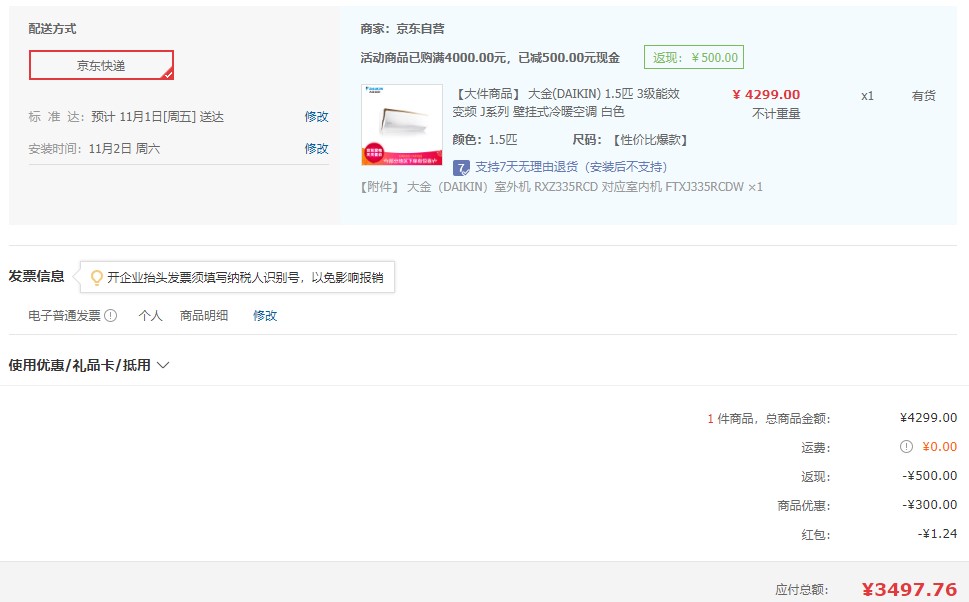Click the 附件 室外机 RXZ335RCD accessory line
The width and height of the screenshot is (969, 602).
[562, 187]
